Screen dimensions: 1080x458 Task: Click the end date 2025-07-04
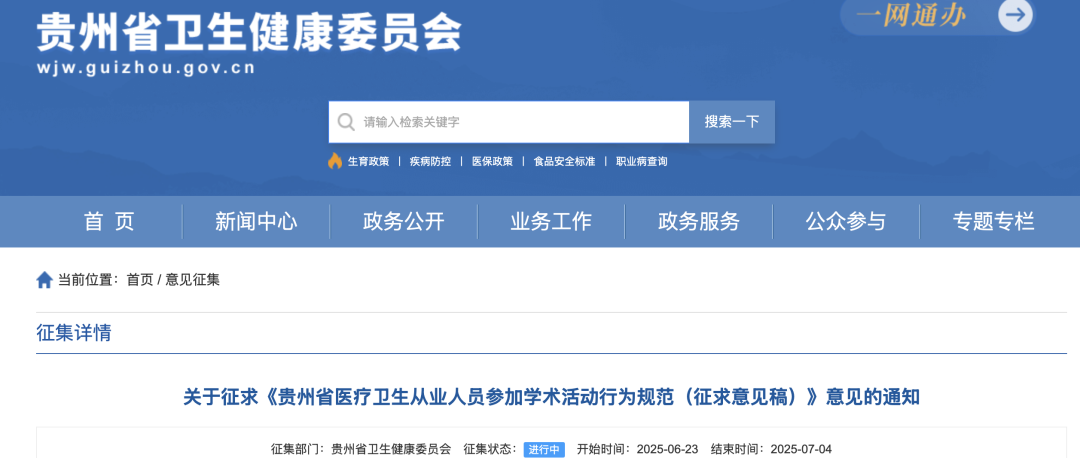801,450
